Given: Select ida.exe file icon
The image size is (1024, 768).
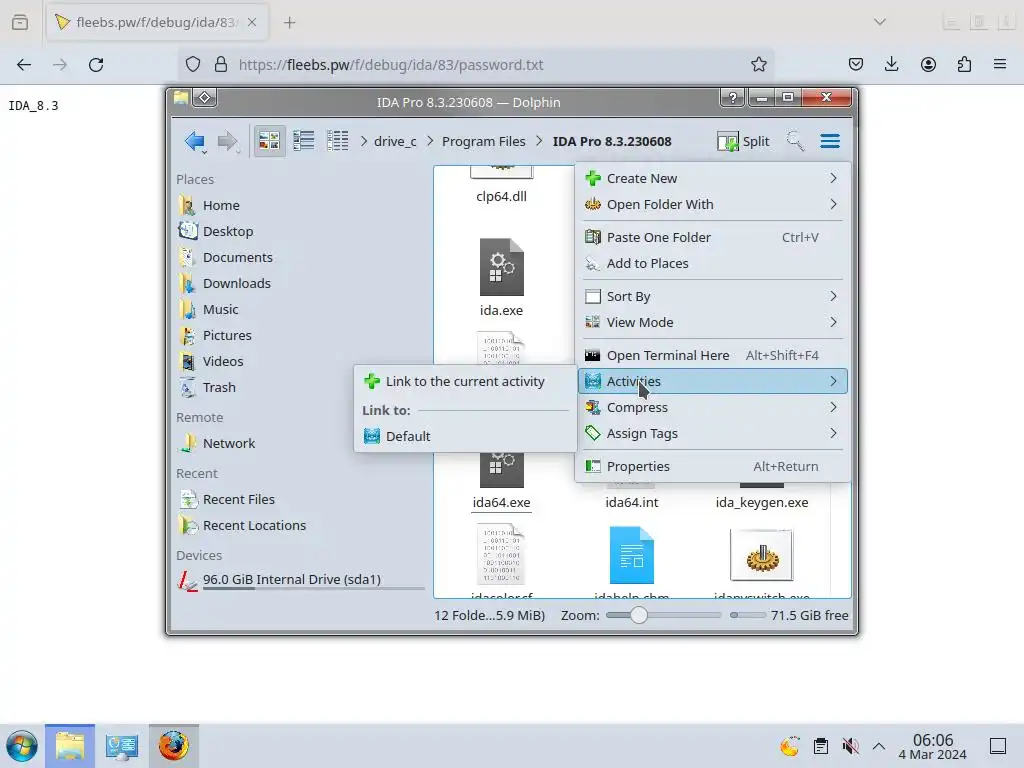Looking at the screenshot, I should 502,267.
